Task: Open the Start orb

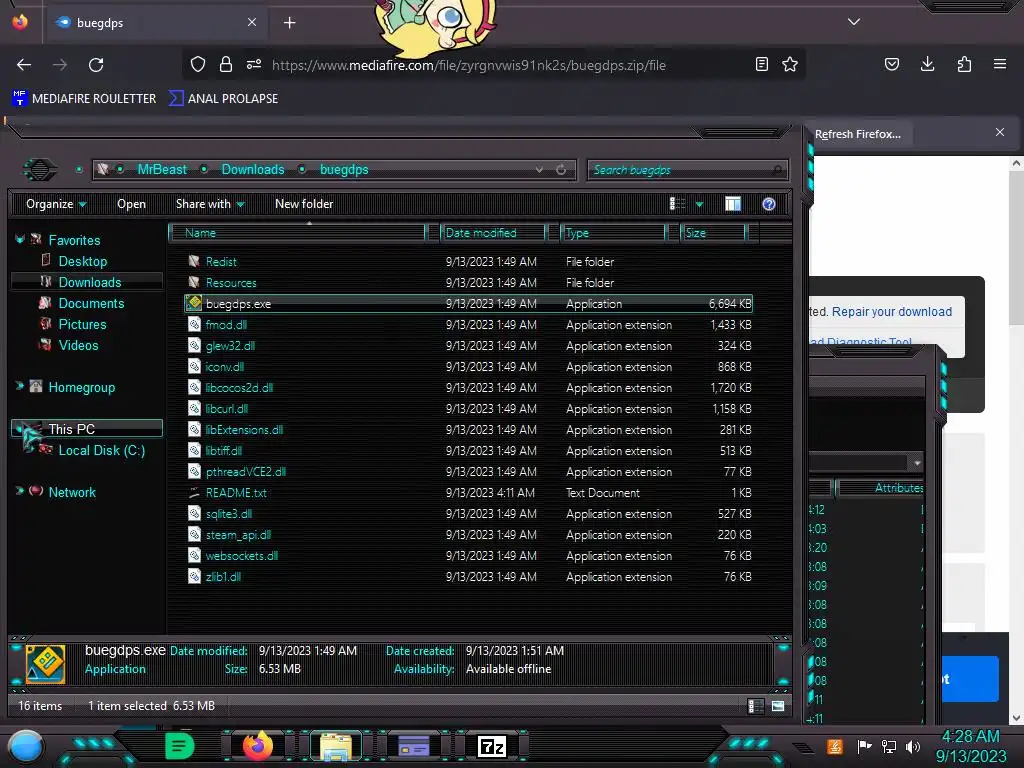Action: coord(26,746)
